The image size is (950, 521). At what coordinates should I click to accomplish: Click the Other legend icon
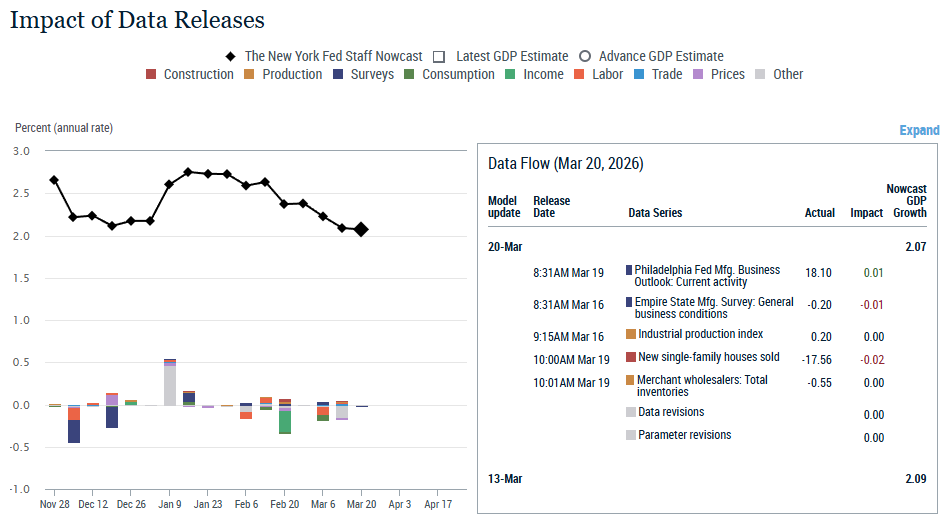(761, 74)
